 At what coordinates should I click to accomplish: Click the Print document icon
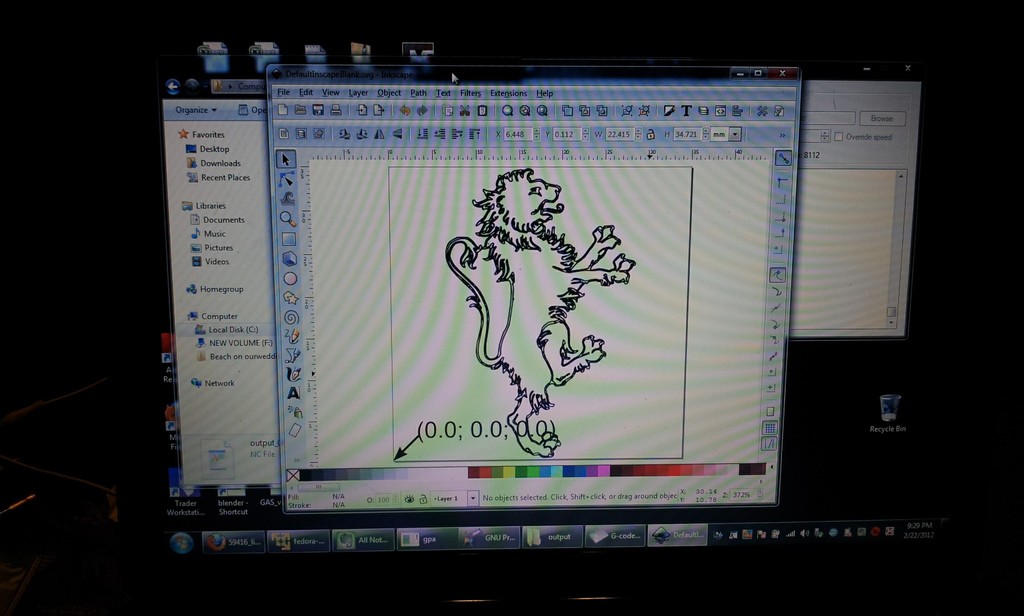click(x=336, y=110)
